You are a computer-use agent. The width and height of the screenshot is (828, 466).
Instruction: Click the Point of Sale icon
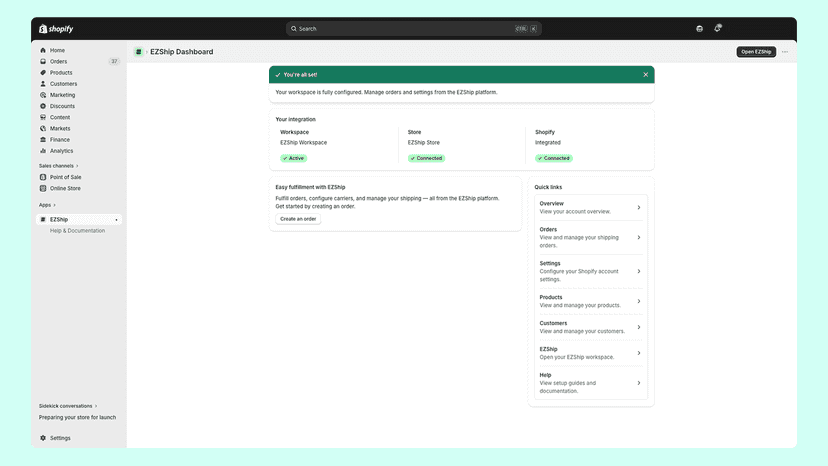pos(43,177)
